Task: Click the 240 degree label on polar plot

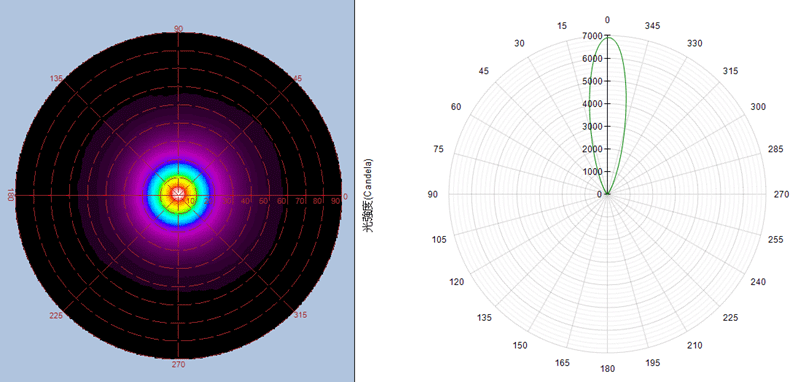Action: pyautogui.click(x=758, y=282)
